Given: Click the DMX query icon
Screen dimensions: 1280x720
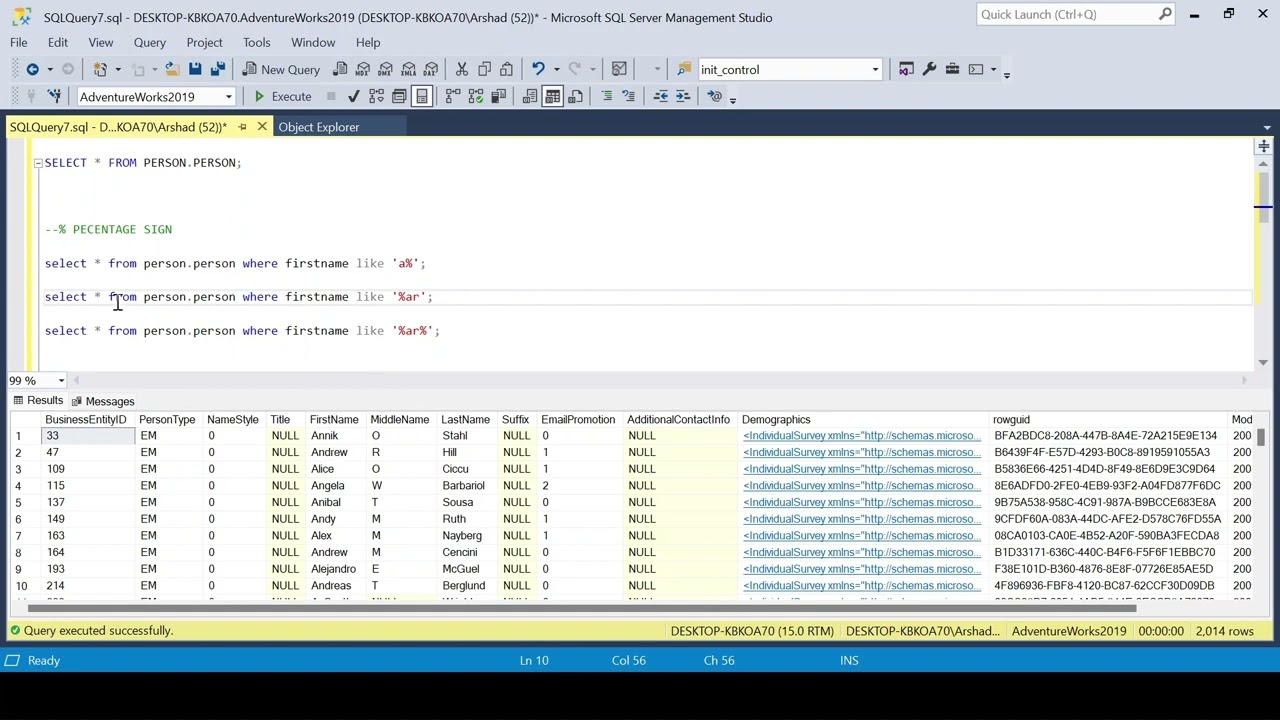Looking at the screenshot, I should [x=386, y=69].
